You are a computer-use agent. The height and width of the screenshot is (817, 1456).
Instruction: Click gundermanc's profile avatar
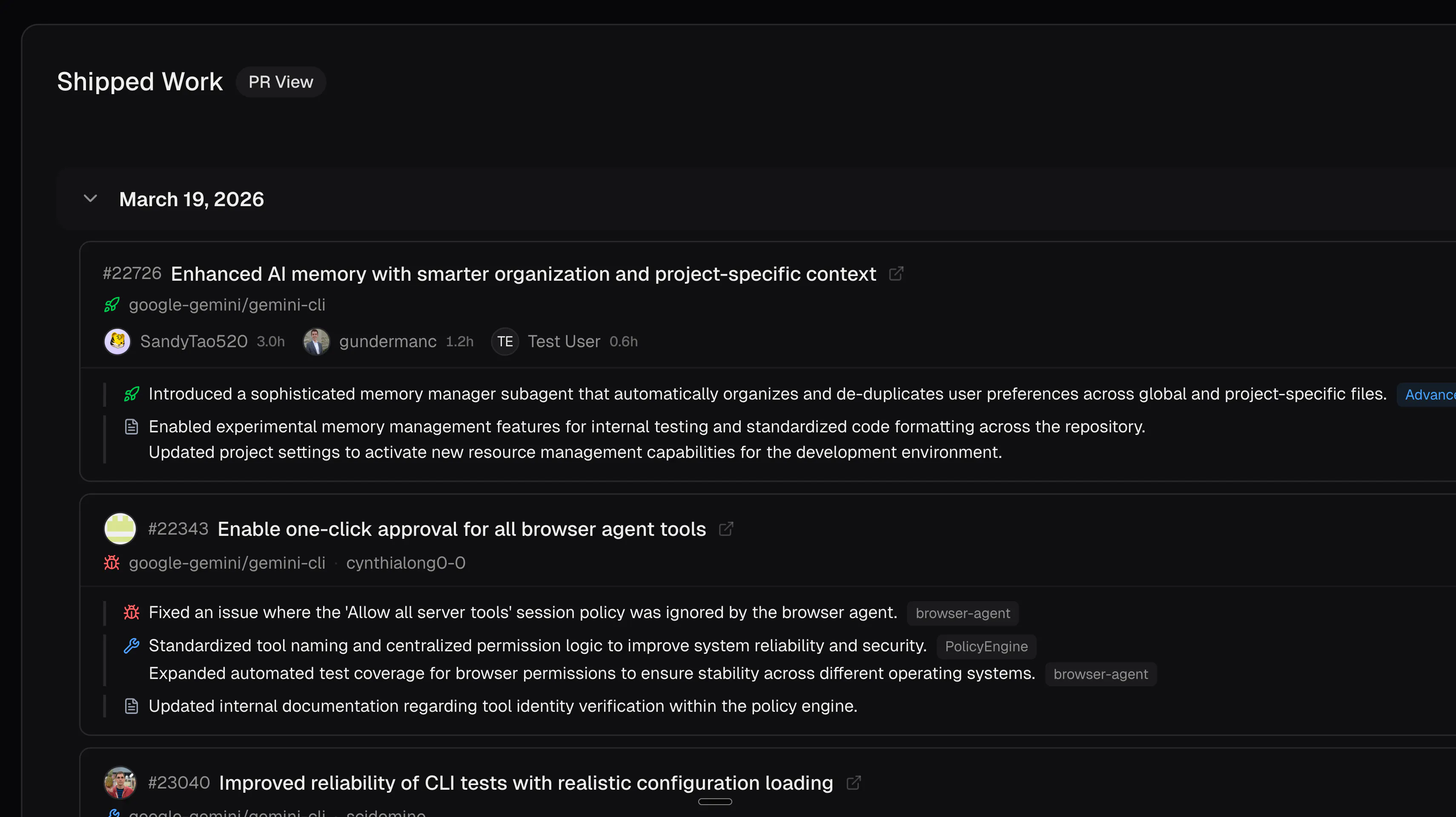pyautogui.click(x=316, y=342)
